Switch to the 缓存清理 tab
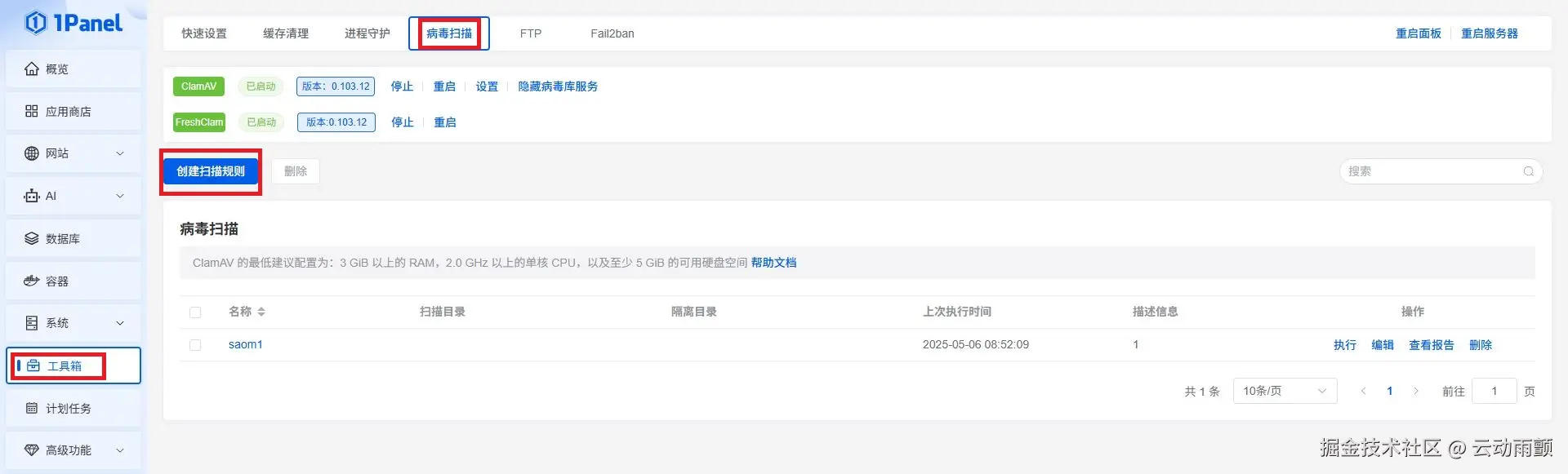The height and width of the screenshot is (474, 1568). (x=286, y=33)
